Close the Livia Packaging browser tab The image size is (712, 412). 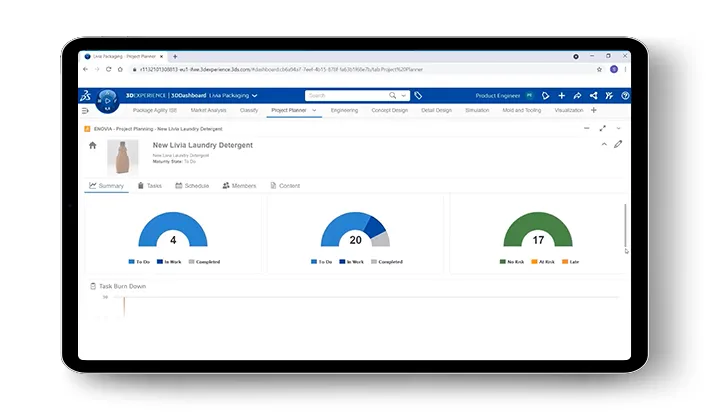[161, 57]
